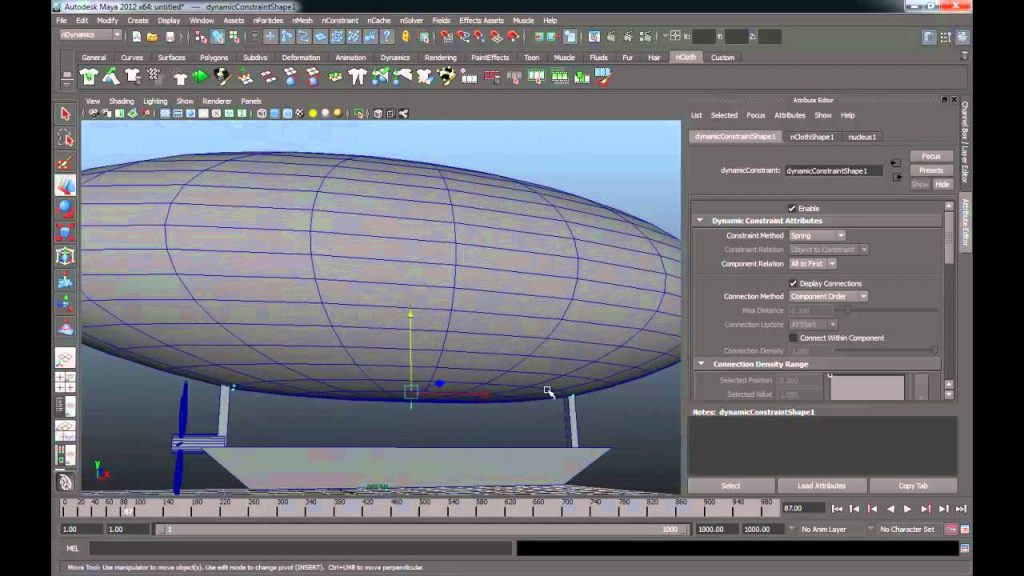This screenshot has width=1024, height=576.
Task: Click the Hide button
Action: [x=942, y=184]
